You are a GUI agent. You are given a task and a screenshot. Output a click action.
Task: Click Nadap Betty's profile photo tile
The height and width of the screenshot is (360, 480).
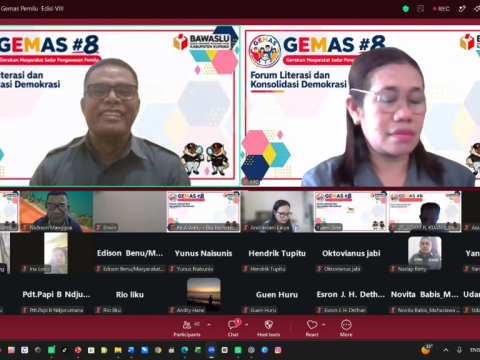pyautogui.click(x=425, y=252)
